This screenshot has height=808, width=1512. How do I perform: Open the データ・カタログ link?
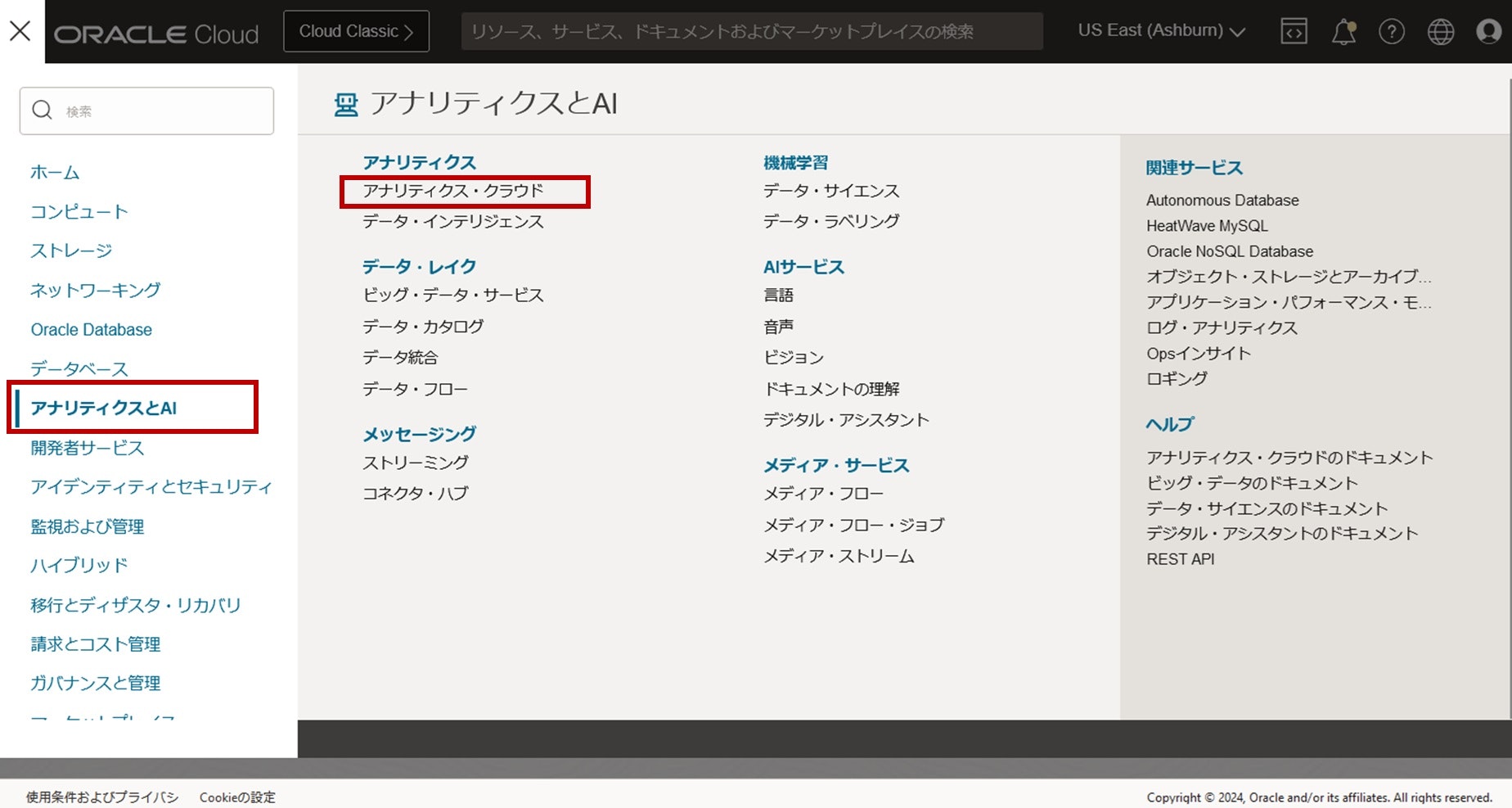[x=423, y=327]
